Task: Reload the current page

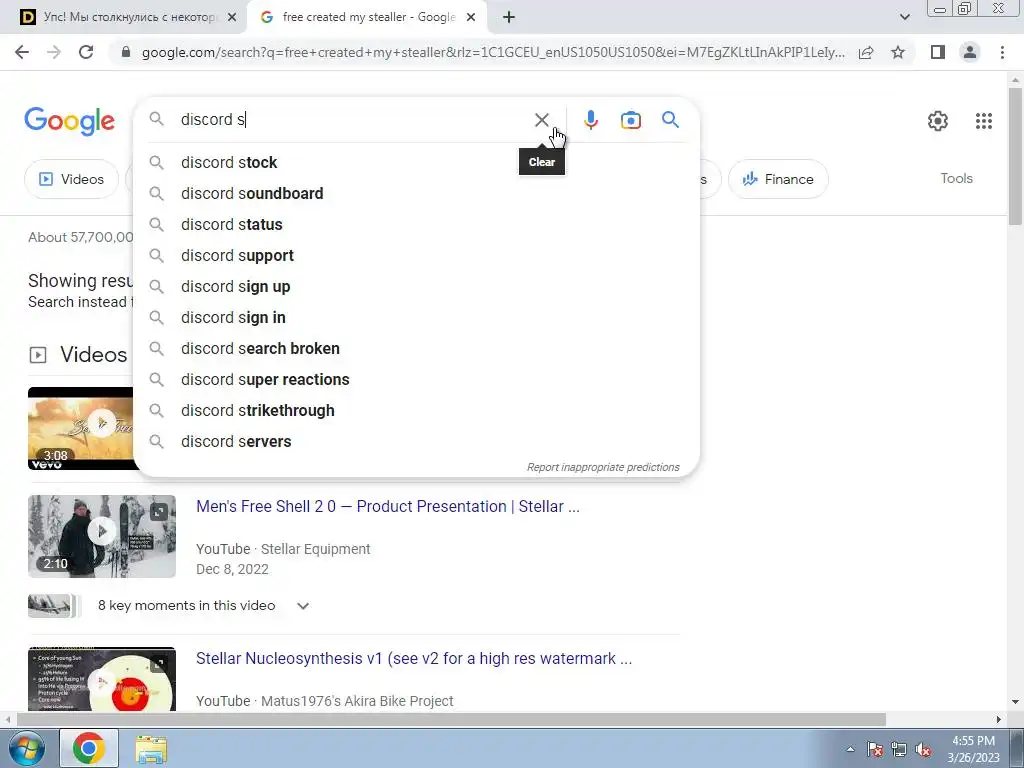Action: (x=86, y=52)
